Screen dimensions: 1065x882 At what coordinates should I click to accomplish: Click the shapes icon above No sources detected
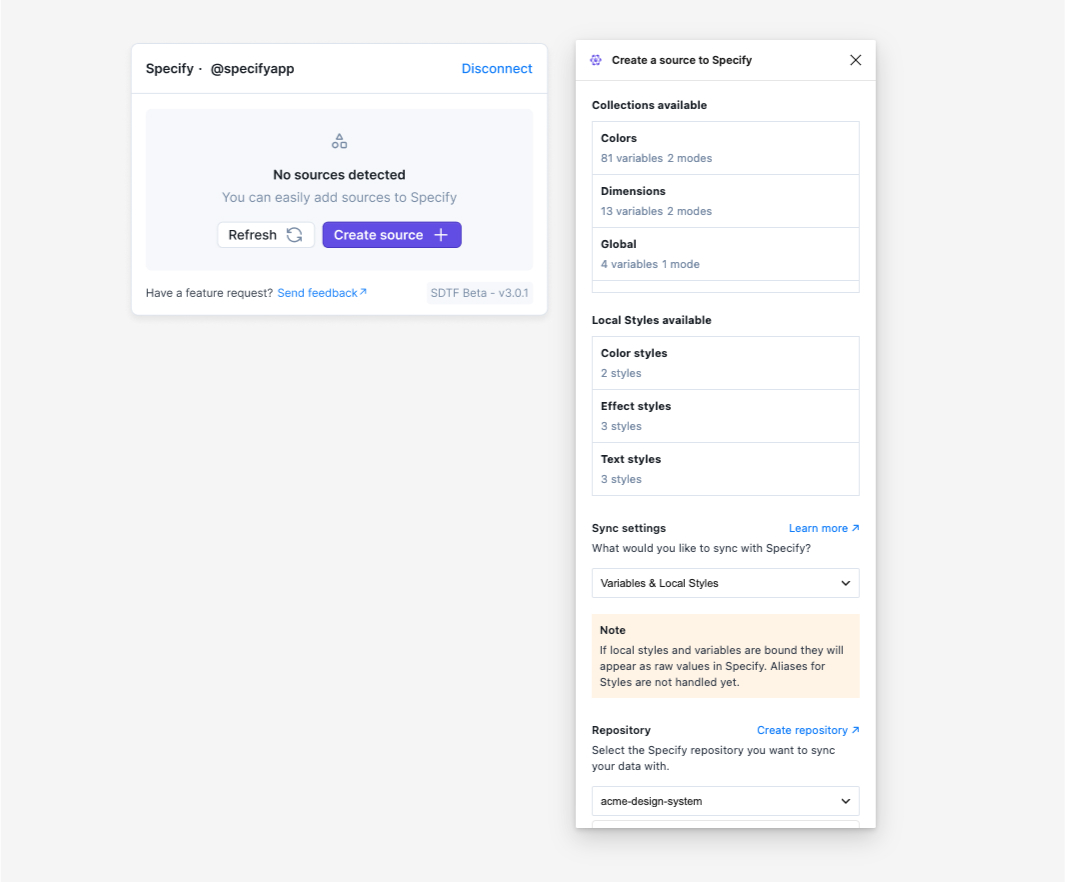click(x=339, y=141)
